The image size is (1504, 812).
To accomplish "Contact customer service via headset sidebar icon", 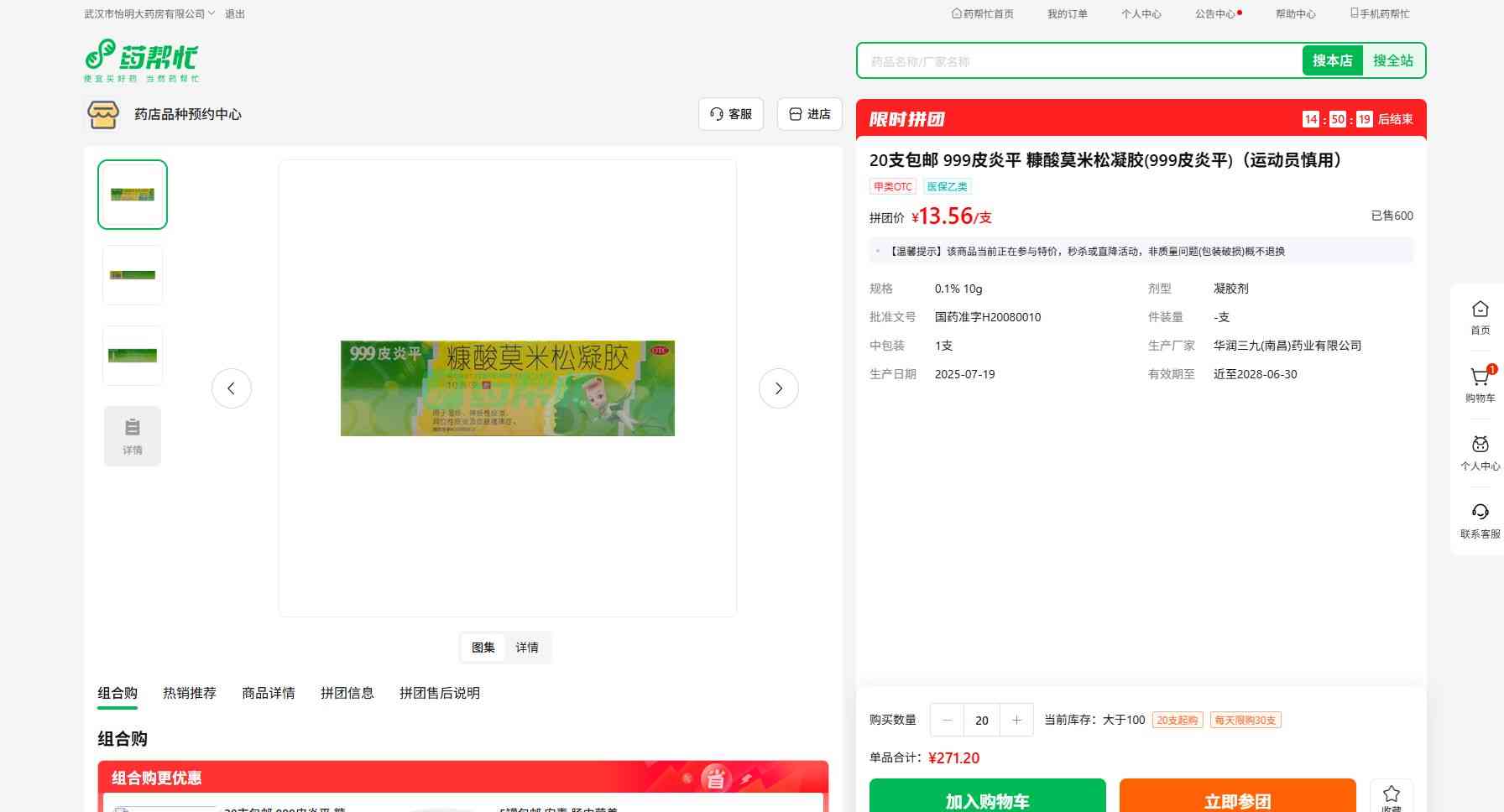I will point(1480,520).
